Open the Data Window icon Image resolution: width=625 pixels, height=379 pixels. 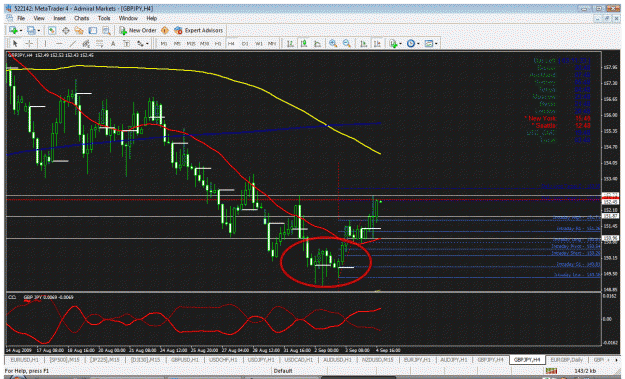pos(65,30)
